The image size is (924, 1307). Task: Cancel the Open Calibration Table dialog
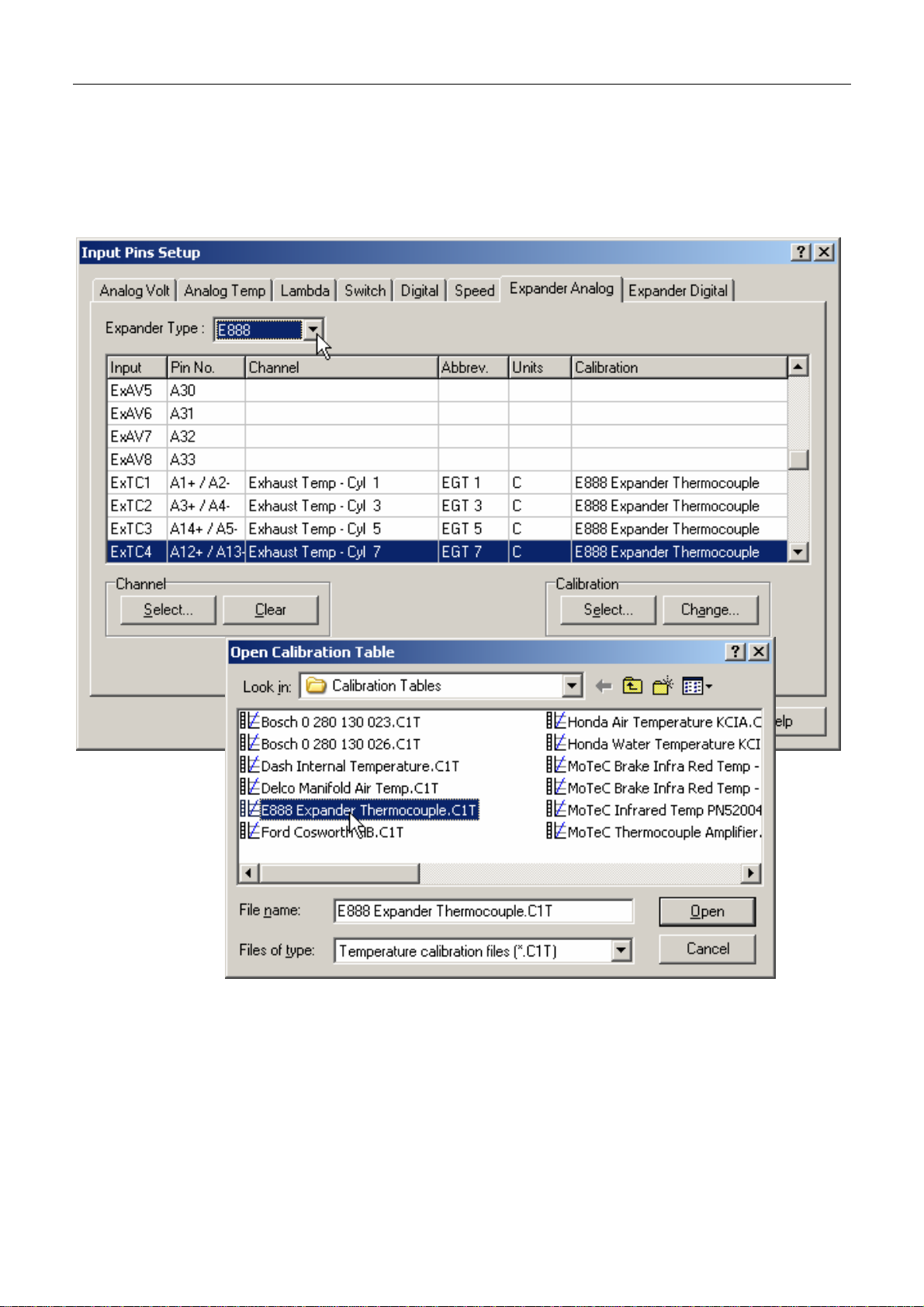pos(707,949)
